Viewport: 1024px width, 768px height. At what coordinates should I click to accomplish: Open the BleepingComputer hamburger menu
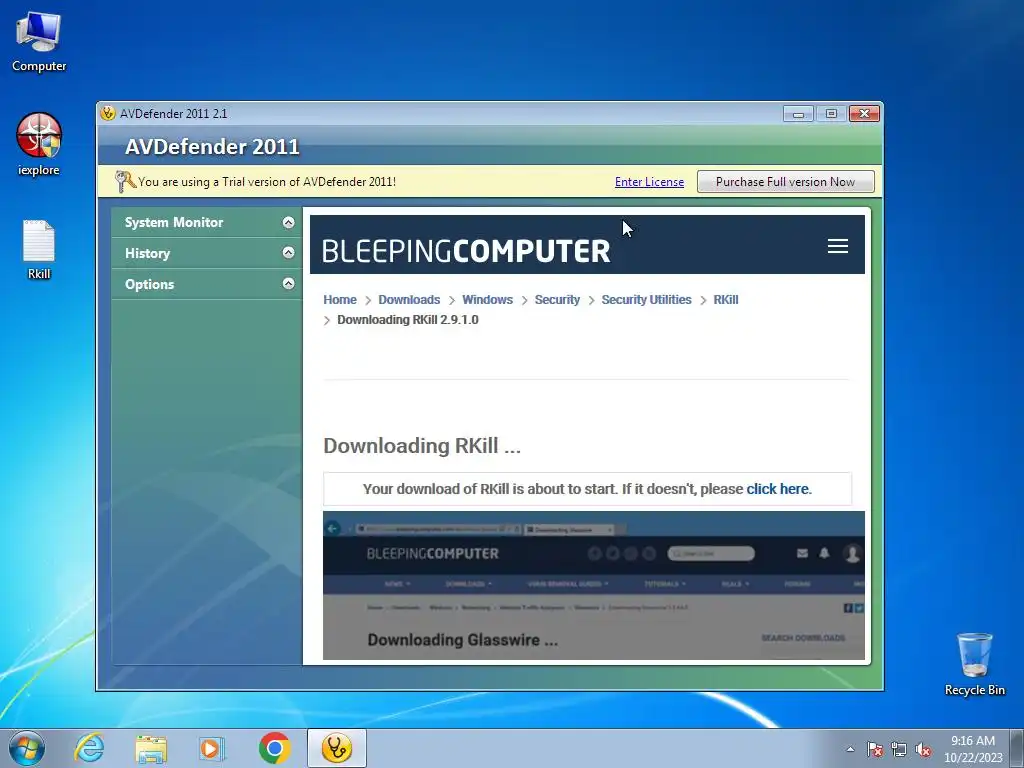click(838, 246)
